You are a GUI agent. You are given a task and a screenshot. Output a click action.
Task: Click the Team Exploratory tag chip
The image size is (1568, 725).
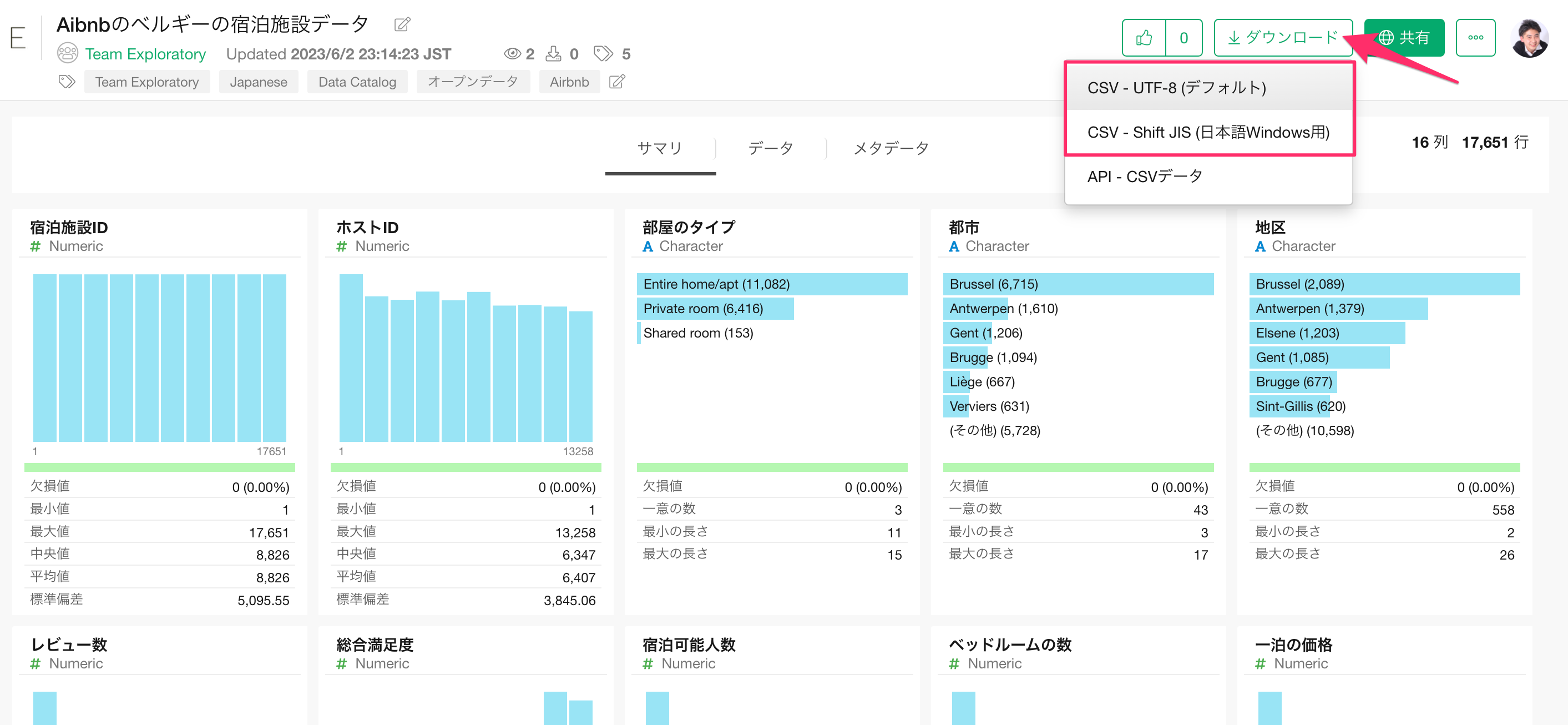pos(146,82)
